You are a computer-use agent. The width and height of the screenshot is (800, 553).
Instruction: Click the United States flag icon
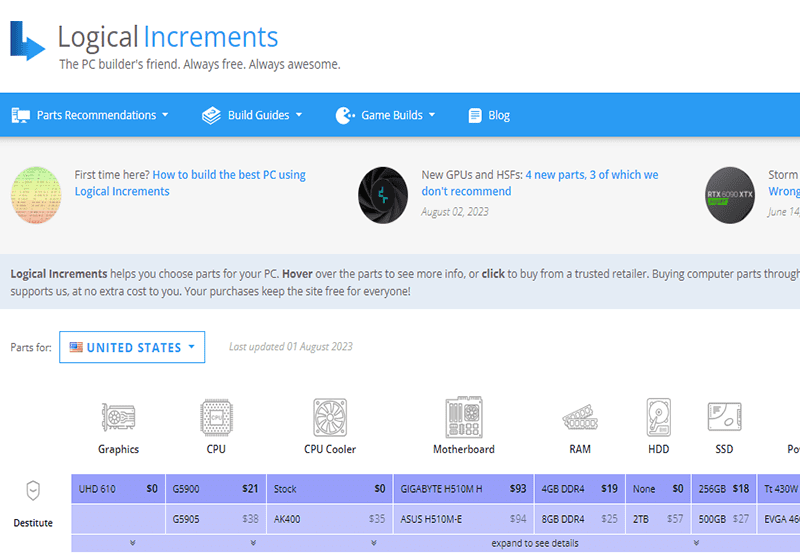click(x=76, y=347)
